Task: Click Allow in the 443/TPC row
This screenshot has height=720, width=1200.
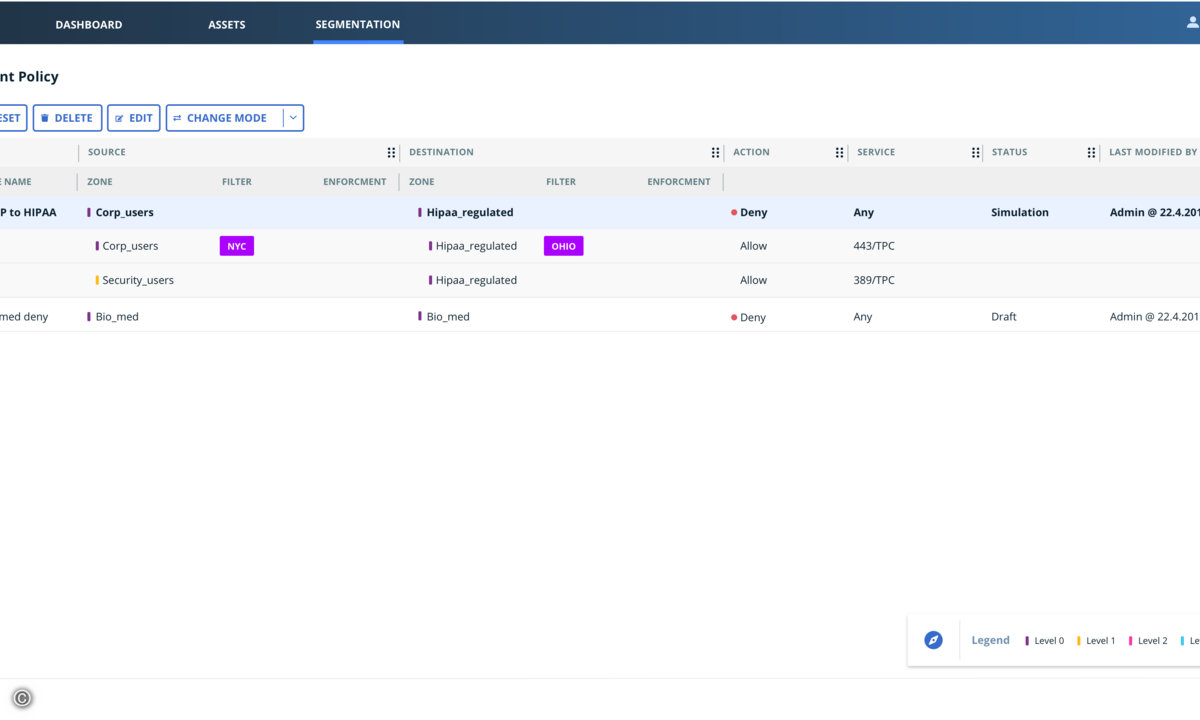Action: coord(753,246)
